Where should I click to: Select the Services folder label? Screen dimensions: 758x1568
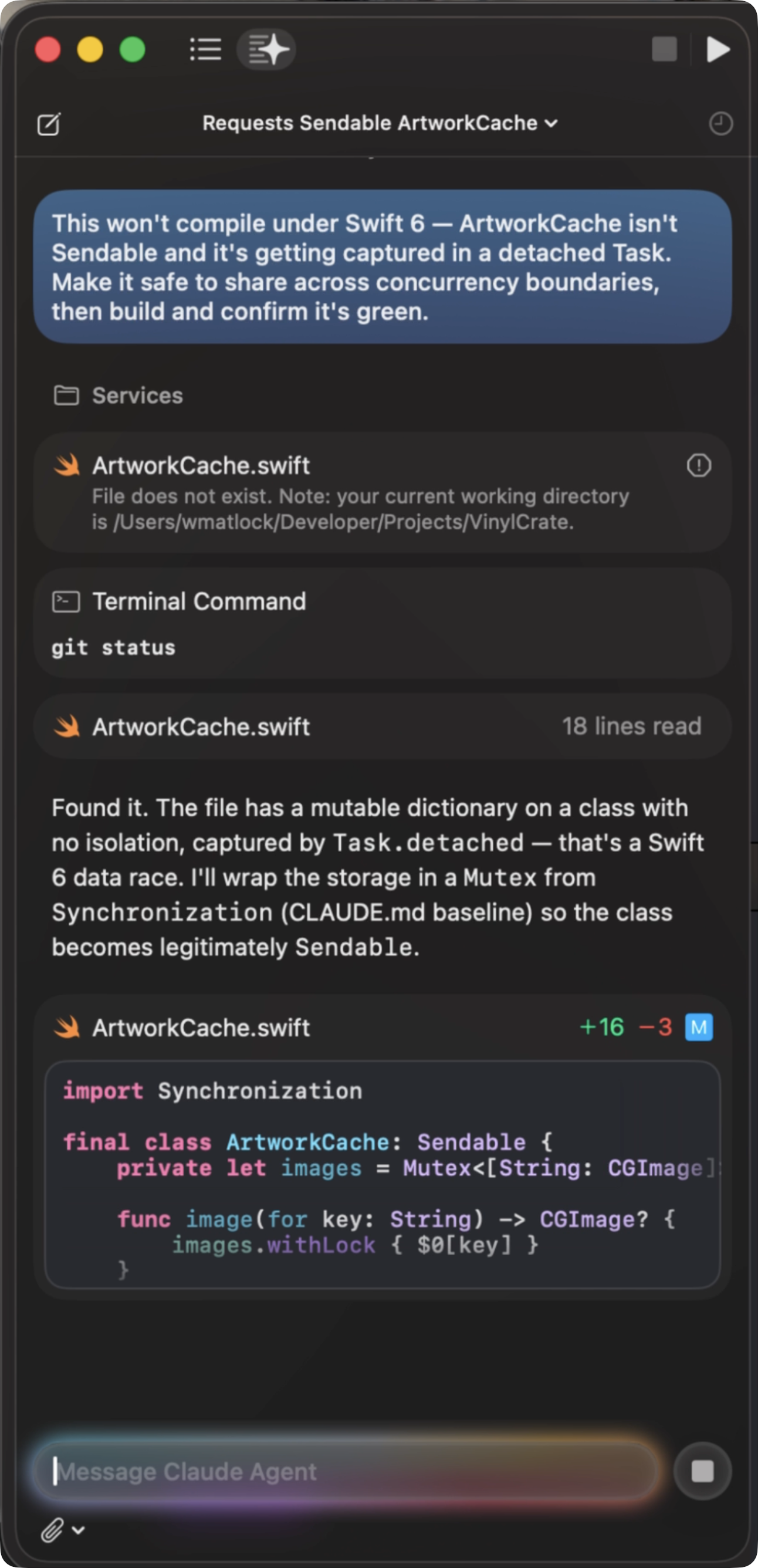tap(137, 396)
